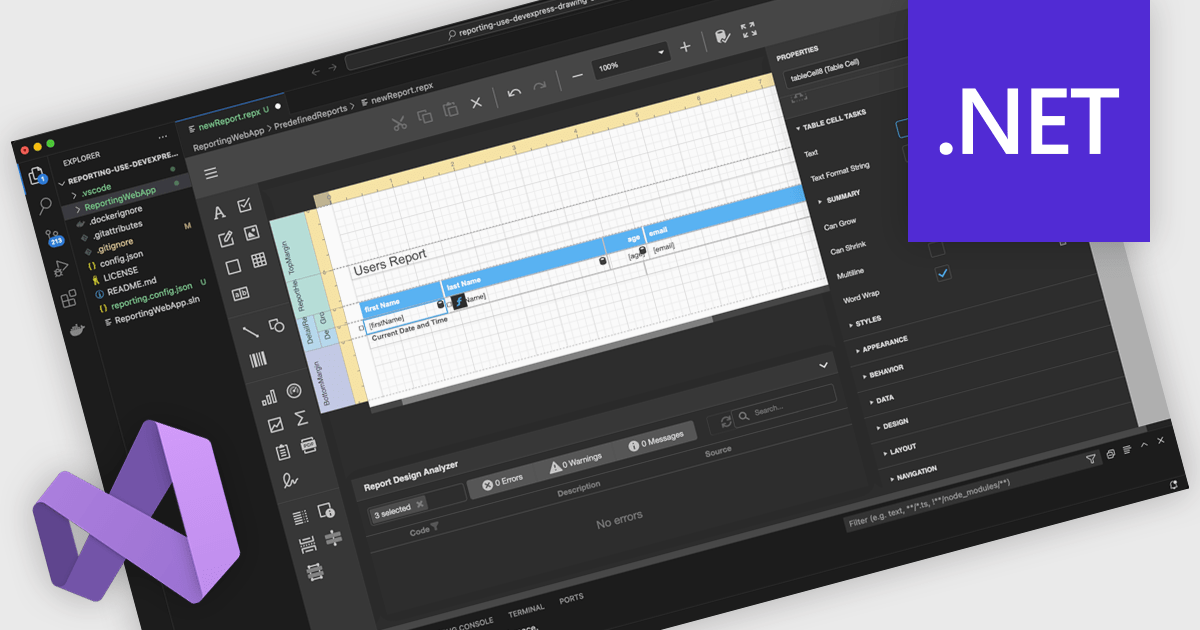Switch to the newReport.repx editor tab
This screenshot has height=630, width=1200.
click(x=230, y=125)
